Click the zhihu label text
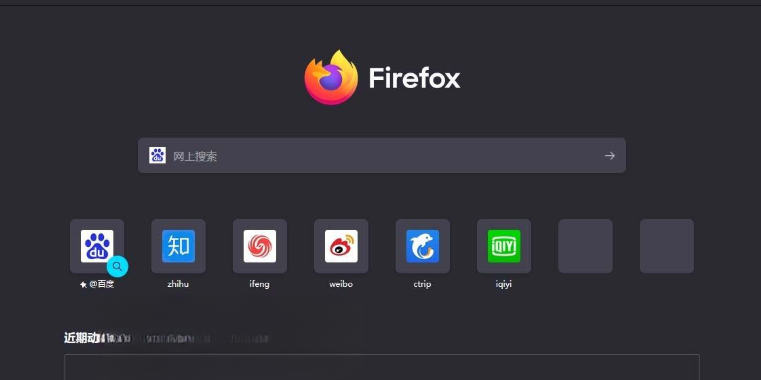This screenshot has width=761, height=380. [178, 284]
